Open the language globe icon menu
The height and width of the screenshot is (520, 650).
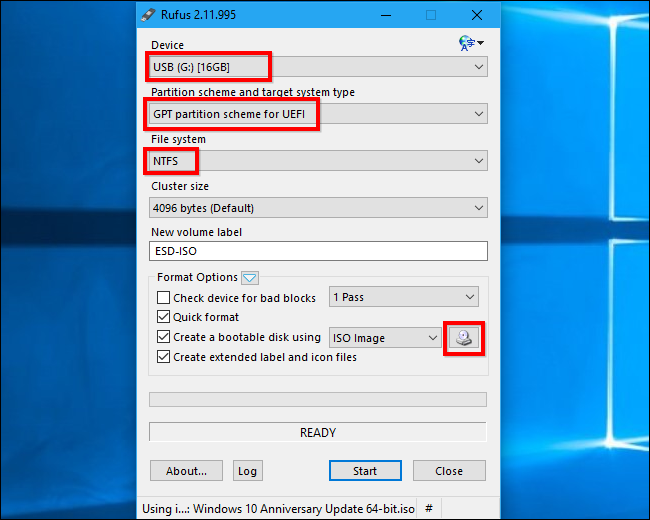(469, 44)
